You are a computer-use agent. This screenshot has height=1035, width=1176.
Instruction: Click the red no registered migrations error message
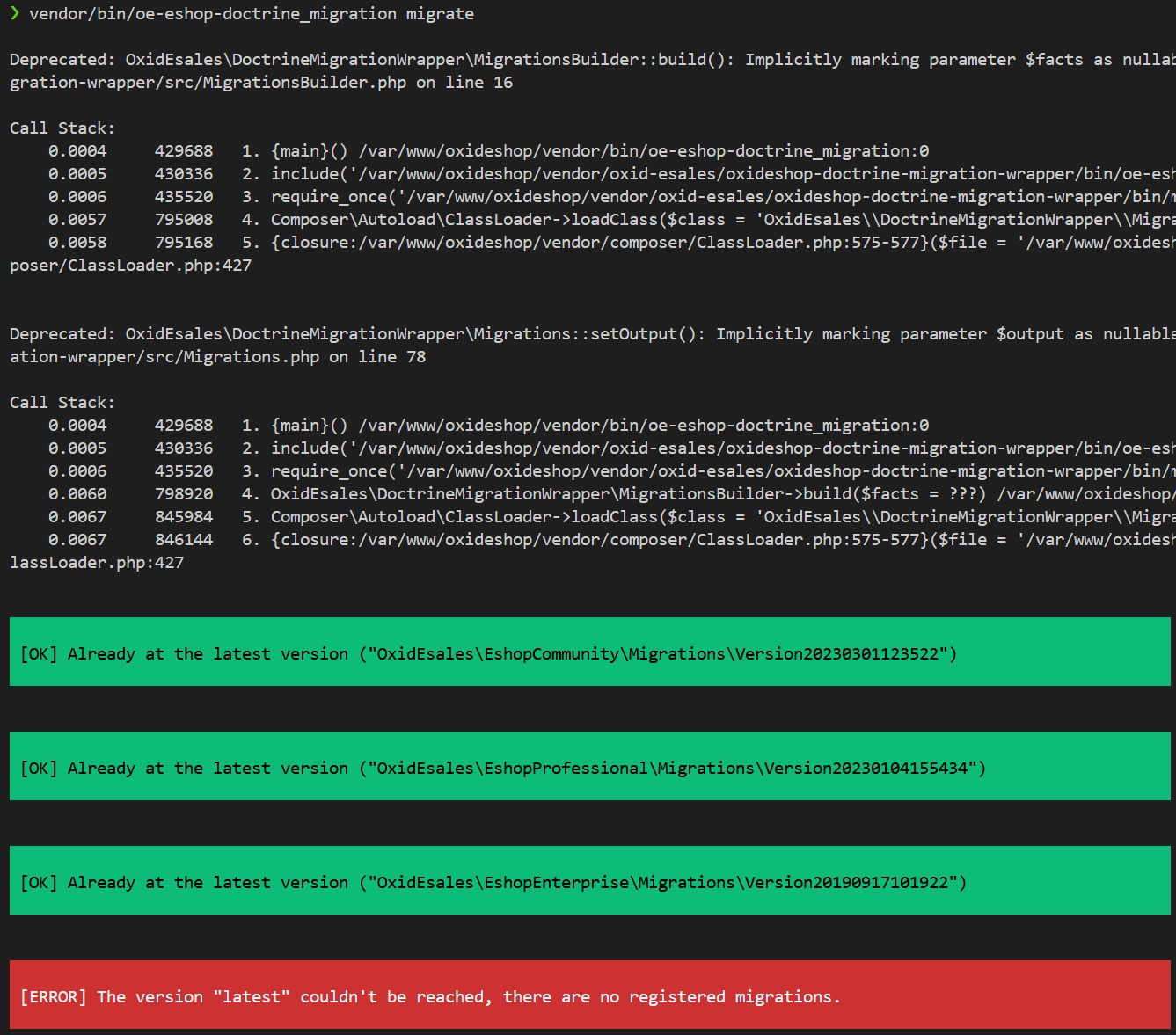430,997
